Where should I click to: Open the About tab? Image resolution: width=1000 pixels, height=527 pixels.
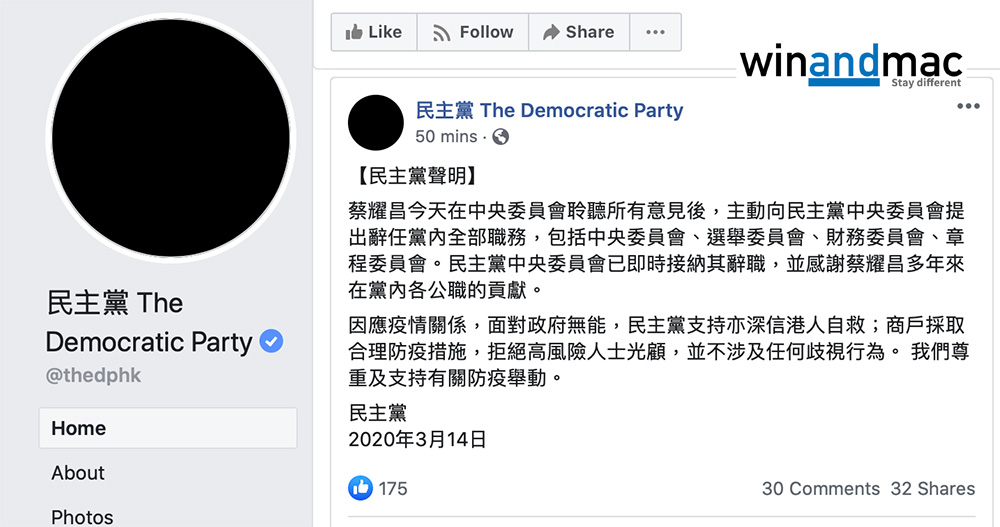78,473
